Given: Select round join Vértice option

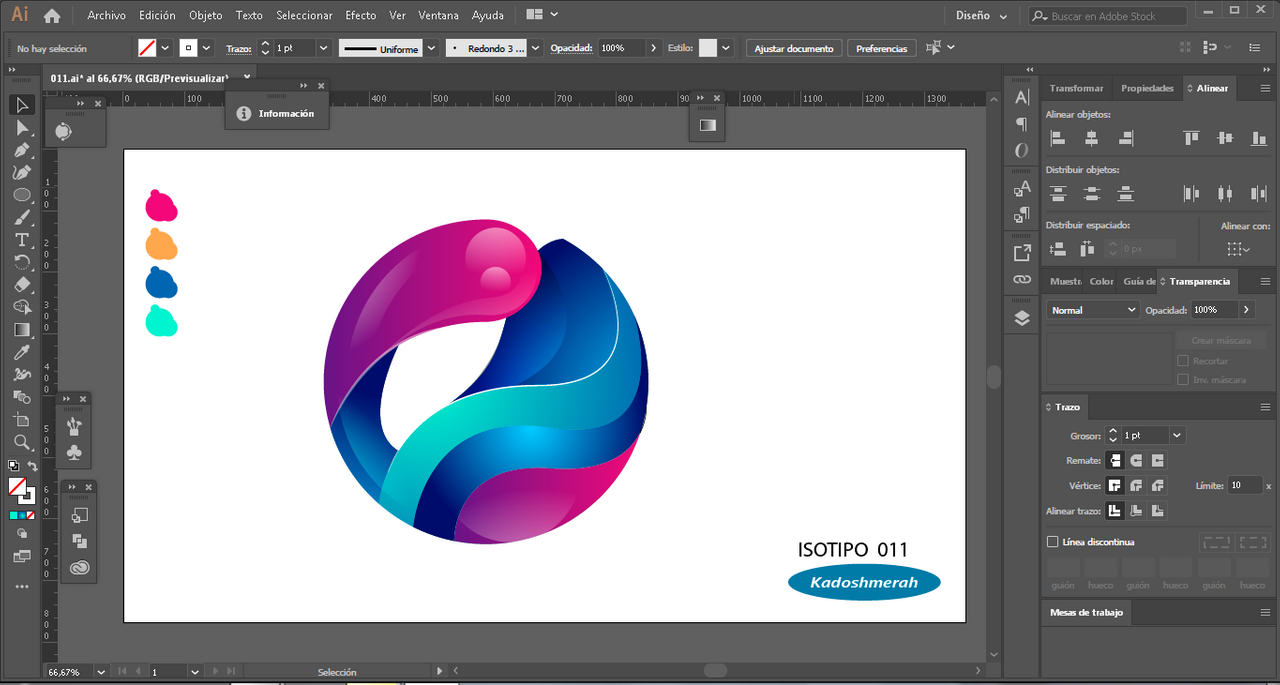Looking at the screenshot, I should [1136, 486].
